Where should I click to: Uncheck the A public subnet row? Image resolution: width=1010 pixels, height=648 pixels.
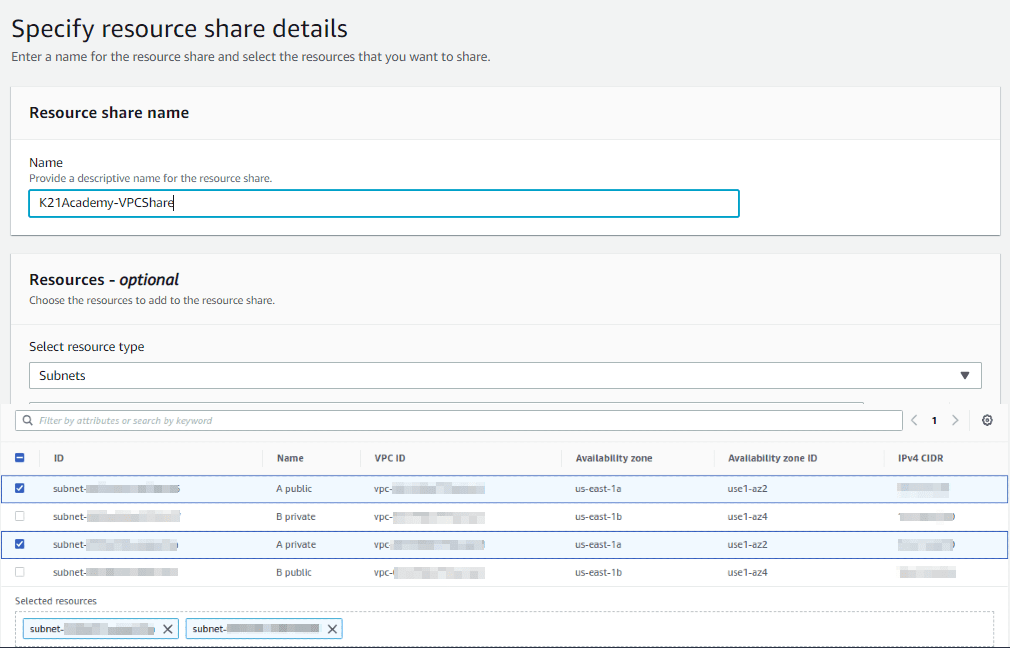click(20, 488)
